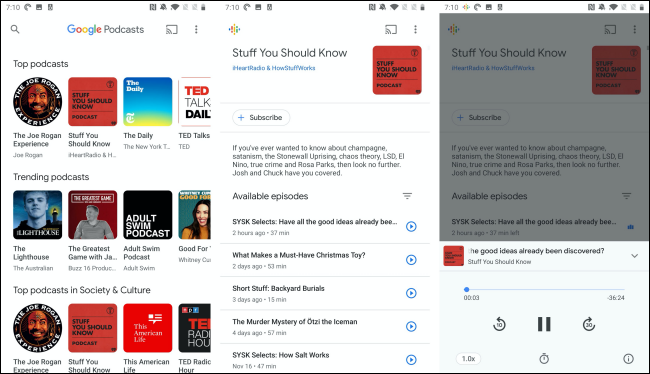Open overflow menu on podcast detail screen
Screen dimensions: 650x374
(x=415, y=29)
